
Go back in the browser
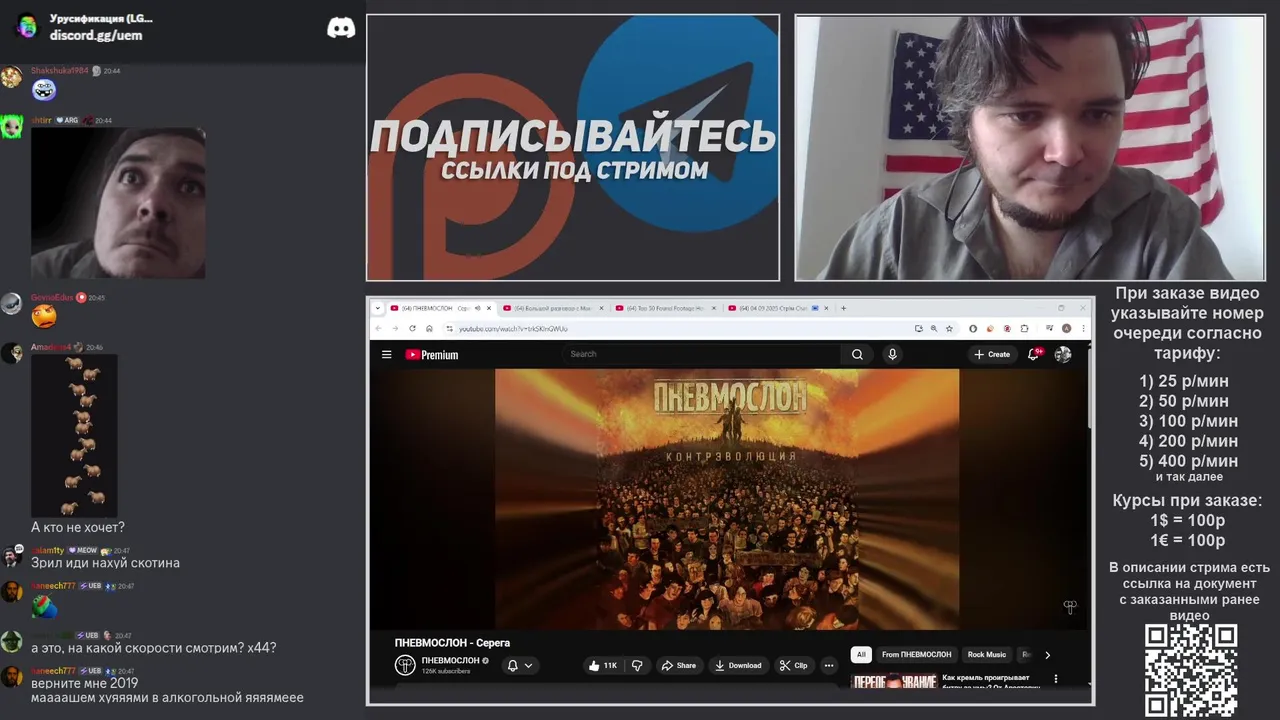[379, 328]
